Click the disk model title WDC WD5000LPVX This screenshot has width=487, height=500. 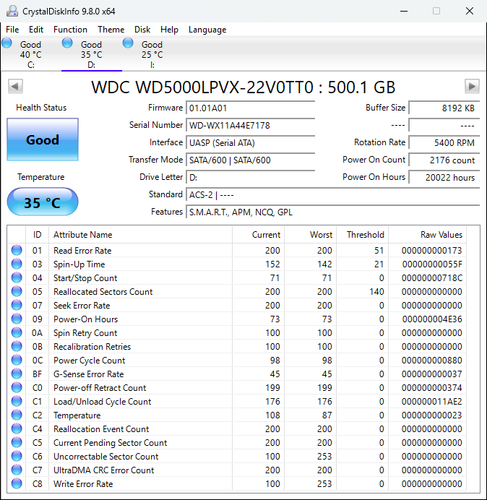tap(243, 87)
